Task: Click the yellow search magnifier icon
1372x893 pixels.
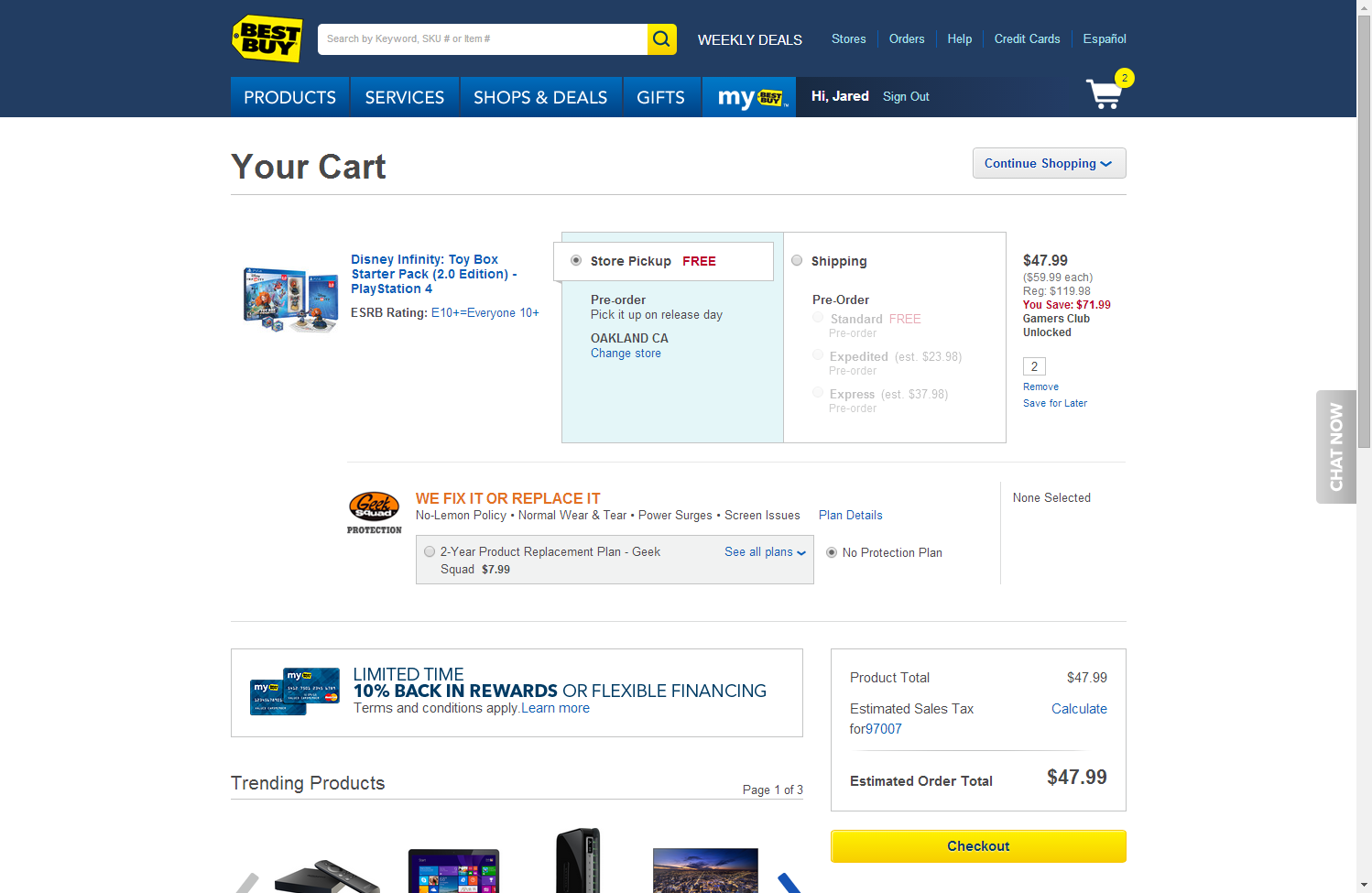Action: coord(661,39)
